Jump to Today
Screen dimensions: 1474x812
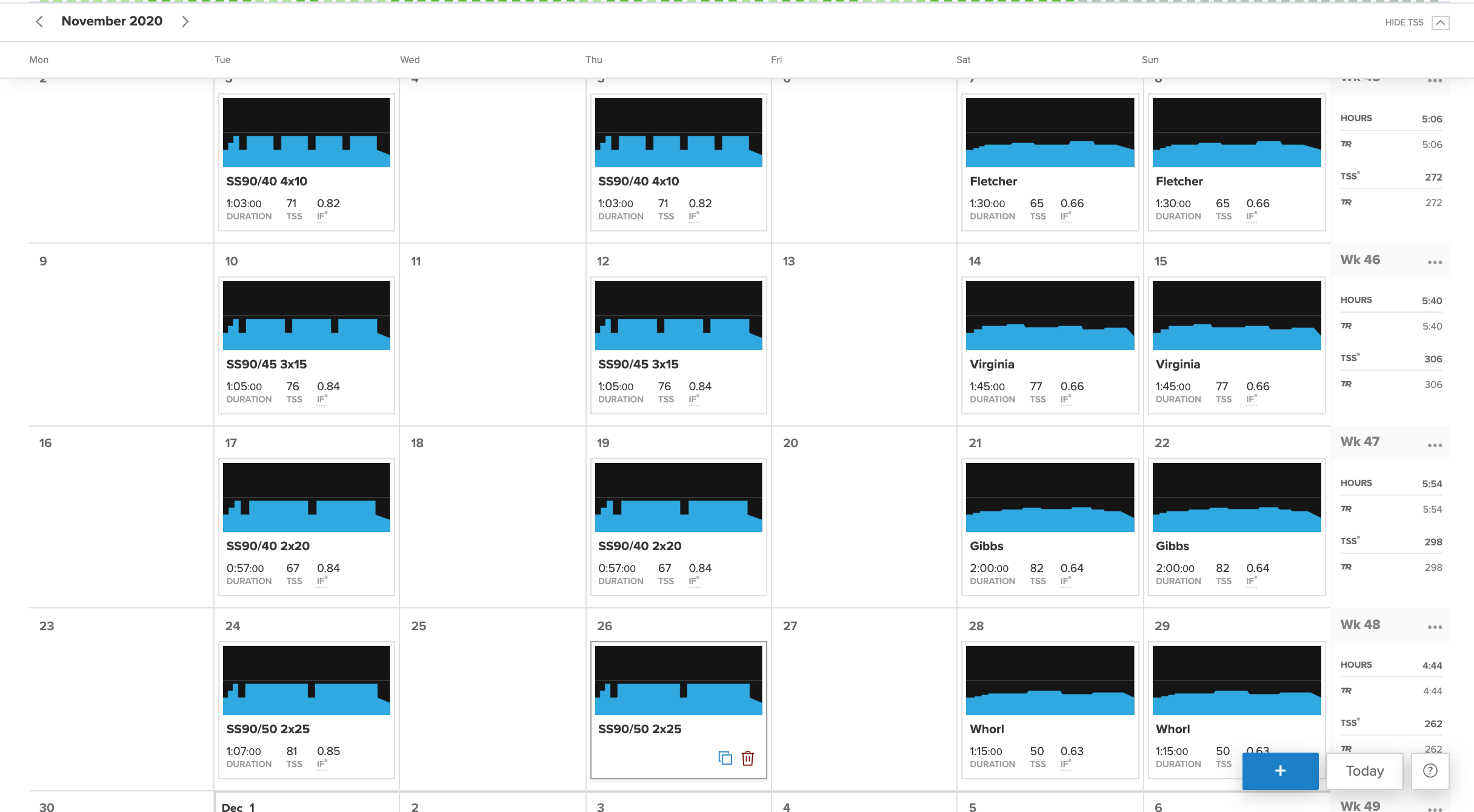point(1364,771)
